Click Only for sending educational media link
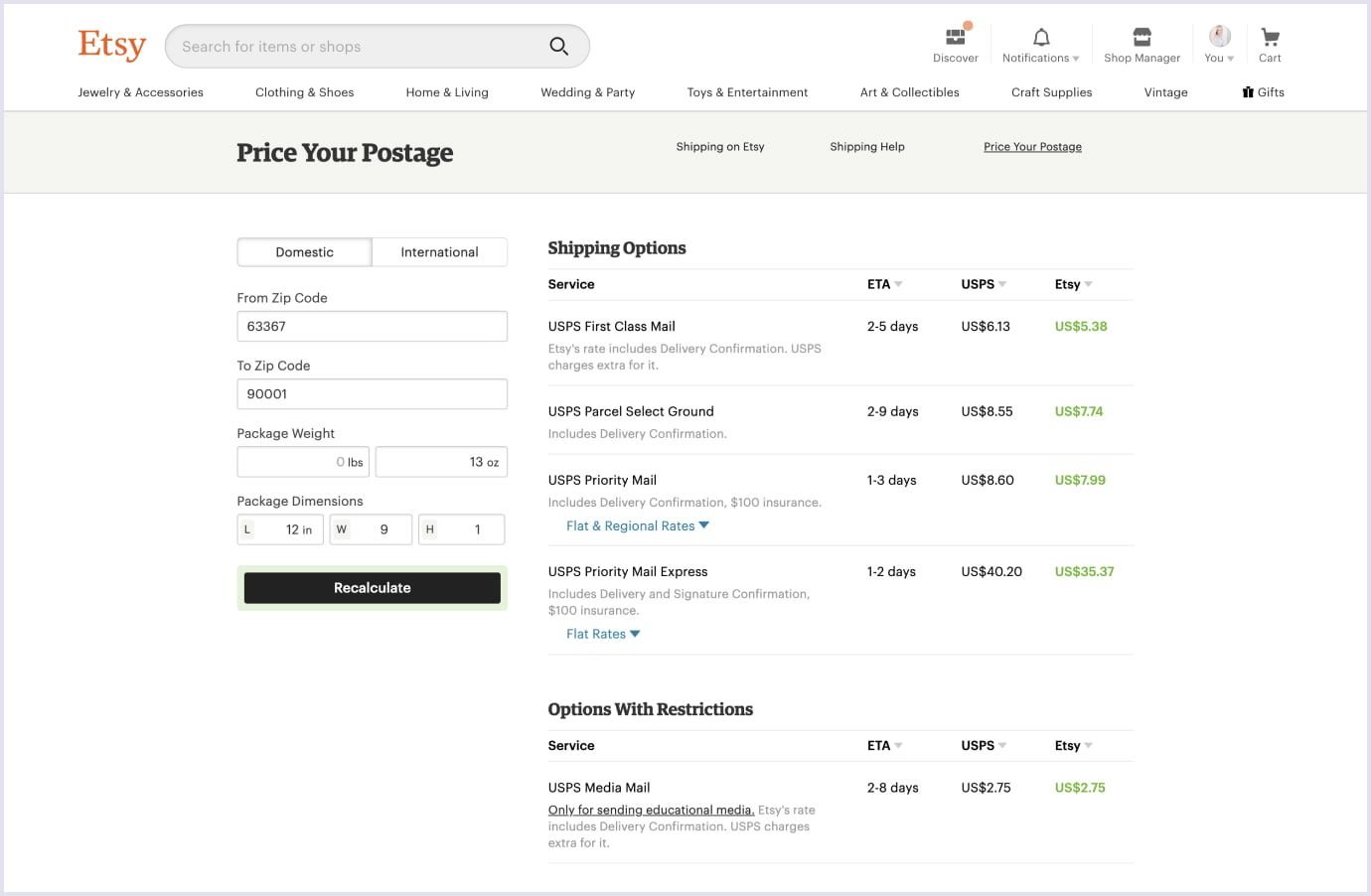1371x896 pixels. (651, 811)
